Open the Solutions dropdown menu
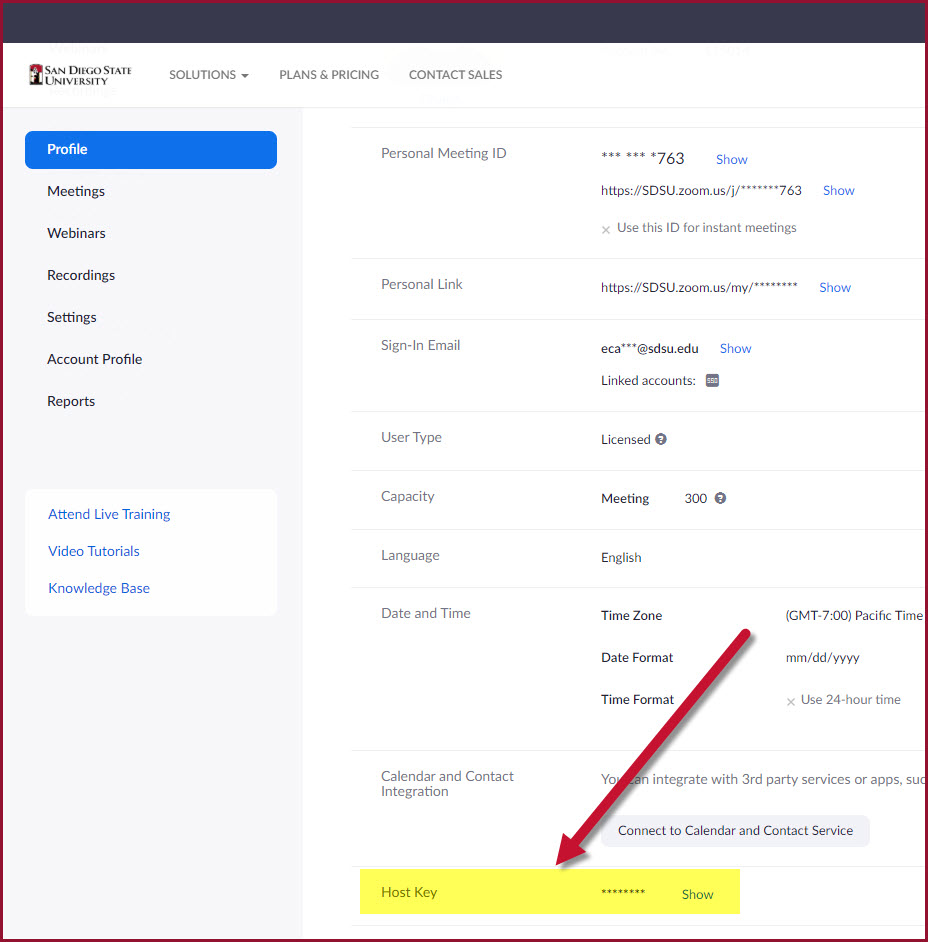Viewport: 928px width, 942px height. pyautogui.click(x=208, y=75)
